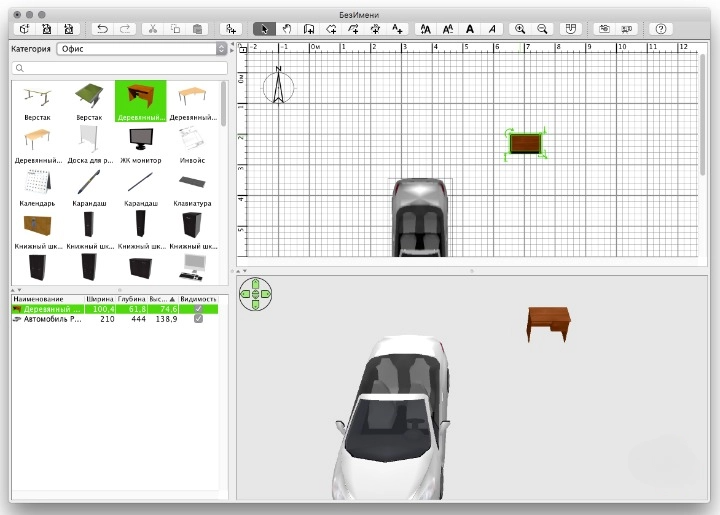The image size is (720, 515).
Task: Select the arrow selection tool
Action: (262, 29)
